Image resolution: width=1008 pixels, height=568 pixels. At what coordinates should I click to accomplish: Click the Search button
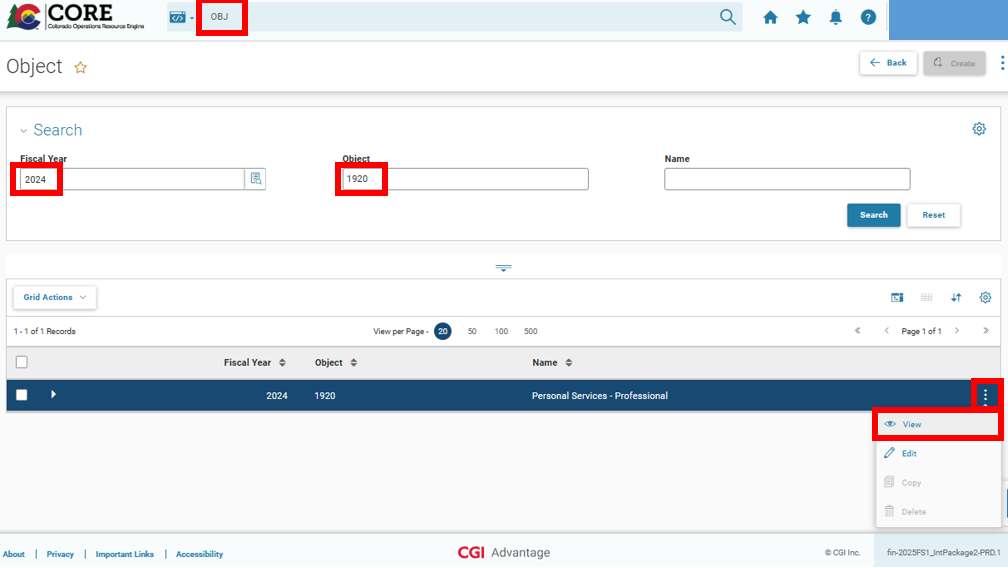(874, 215)
